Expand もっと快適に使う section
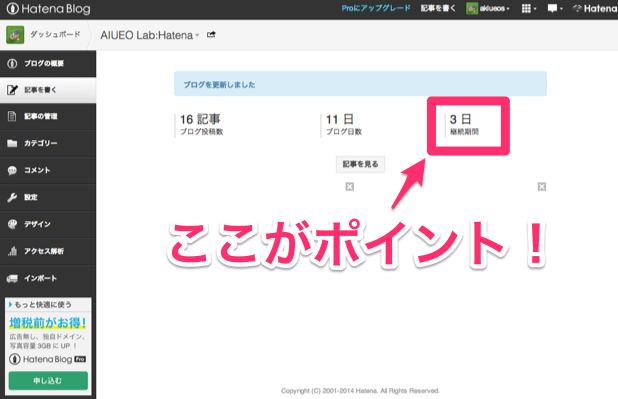Image resolution: width=618 pixels, height=399 pixels. click(40, 304)
